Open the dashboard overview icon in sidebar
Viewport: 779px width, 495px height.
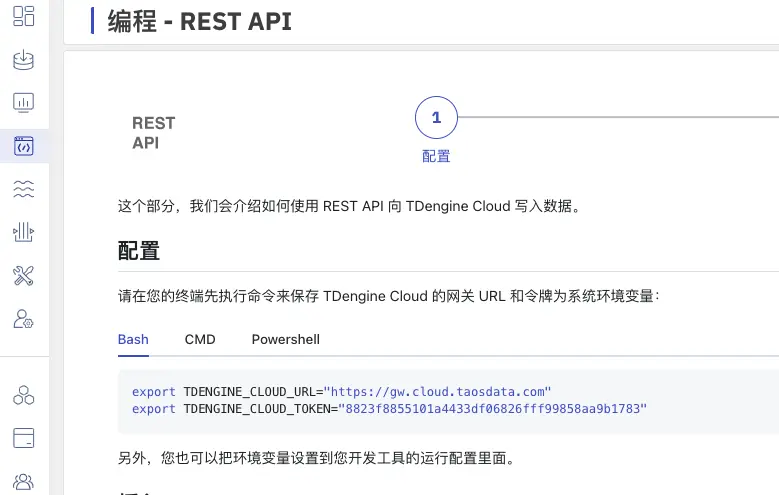[24, 16]
